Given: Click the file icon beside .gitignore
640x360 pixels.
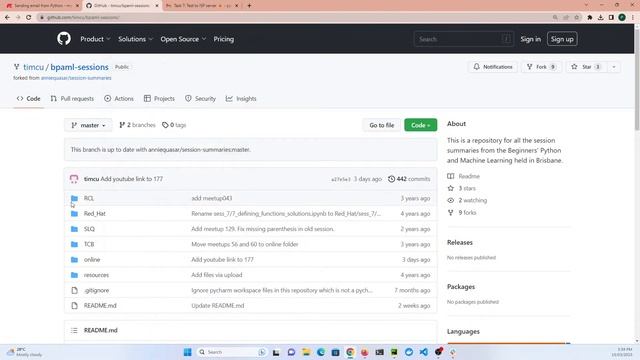Looking at the screenshot, I should [74, 290].
